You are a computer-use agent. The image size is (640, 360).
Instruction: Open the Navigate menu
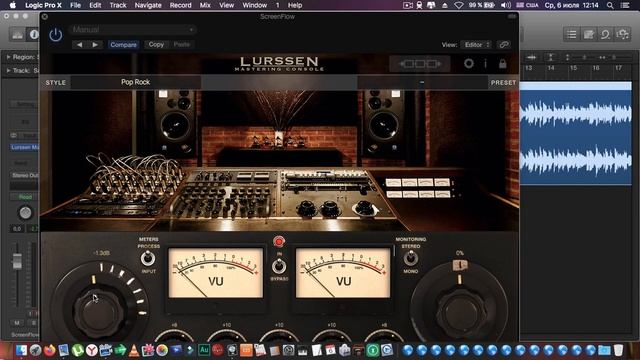click(x=148, y=5)
